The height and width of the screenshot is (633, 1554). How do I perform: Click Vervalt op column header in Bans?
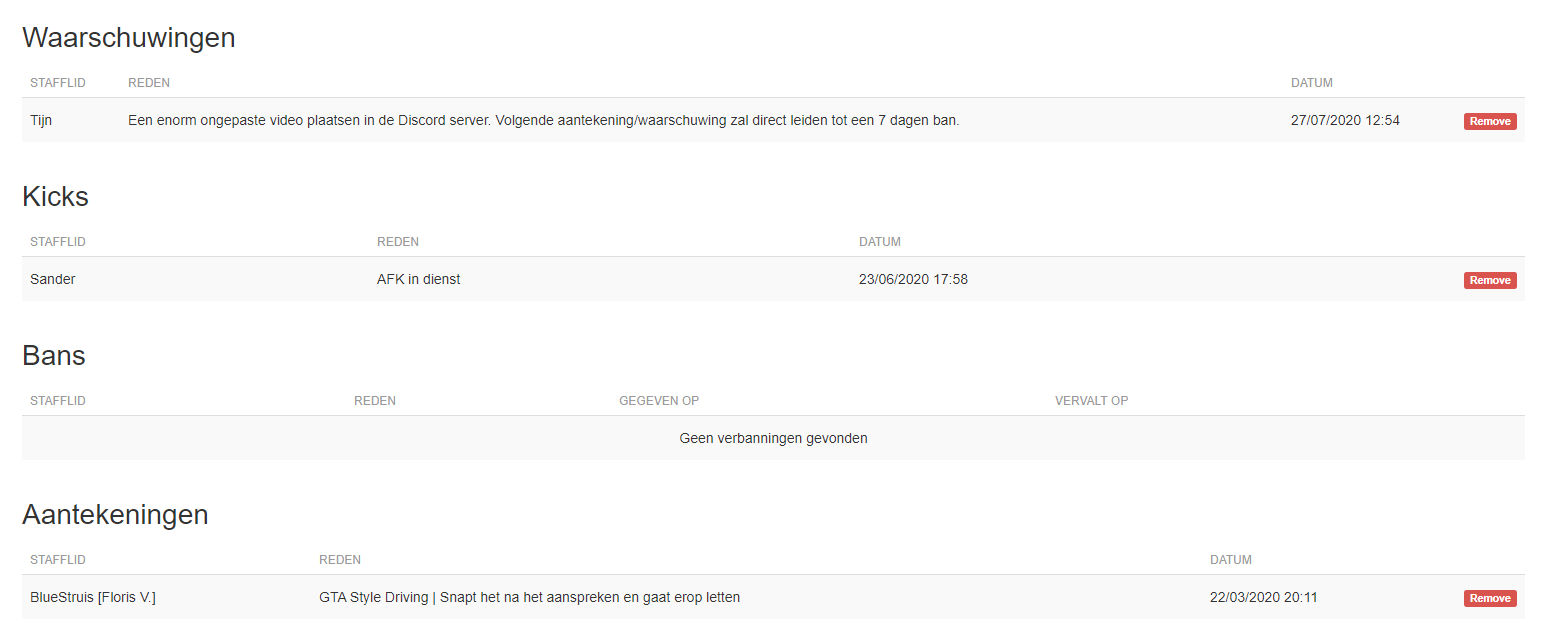pos(1092,401)
